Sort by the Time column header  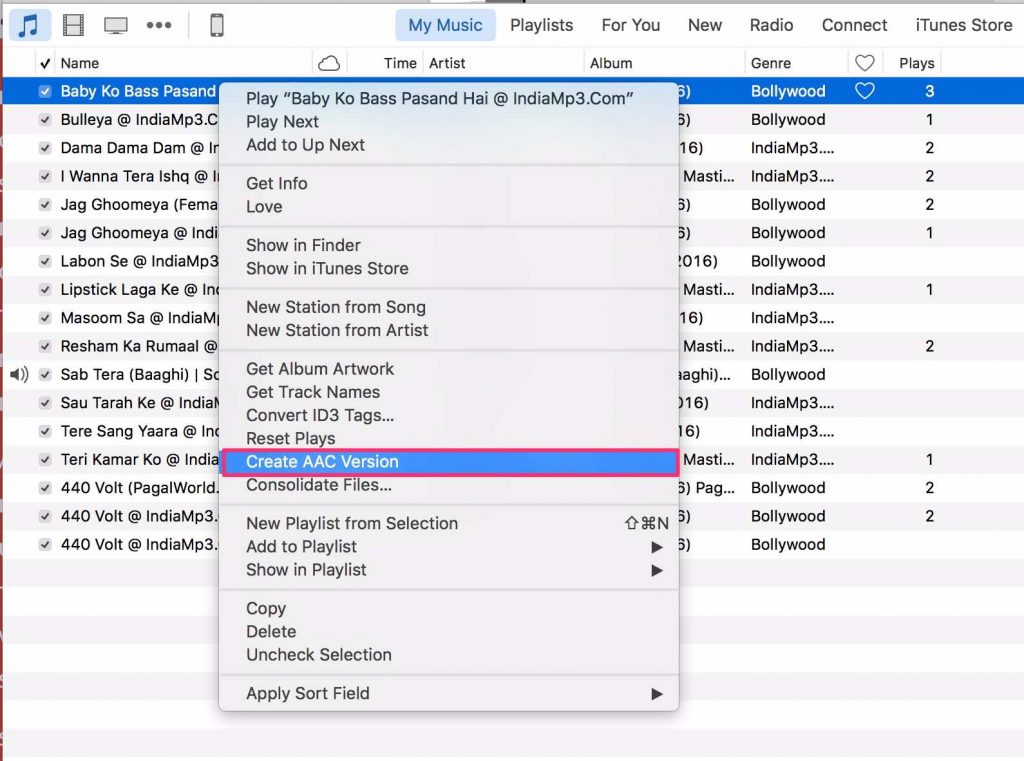400,63
